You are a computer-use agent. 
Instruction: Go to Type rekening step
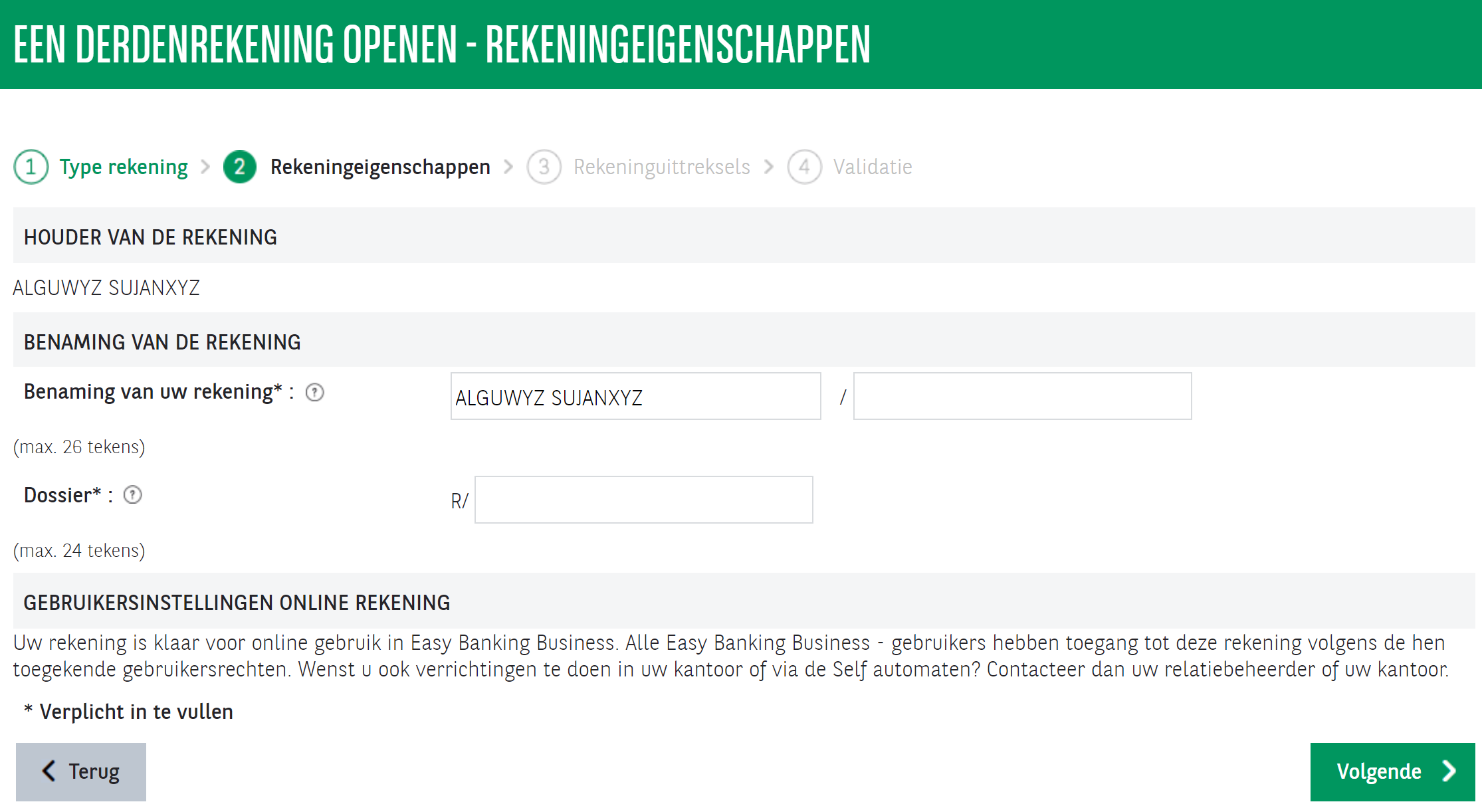tap(124, 167)
